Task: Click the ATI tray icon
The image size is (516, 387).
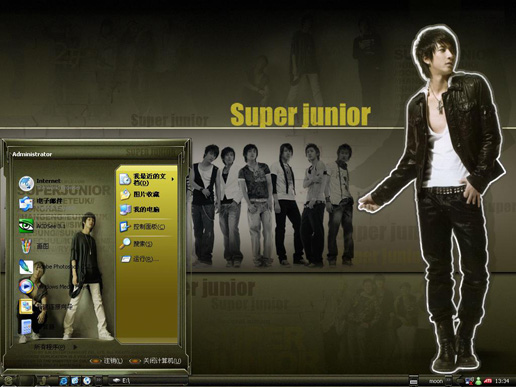Action: [x=488, y=380]
